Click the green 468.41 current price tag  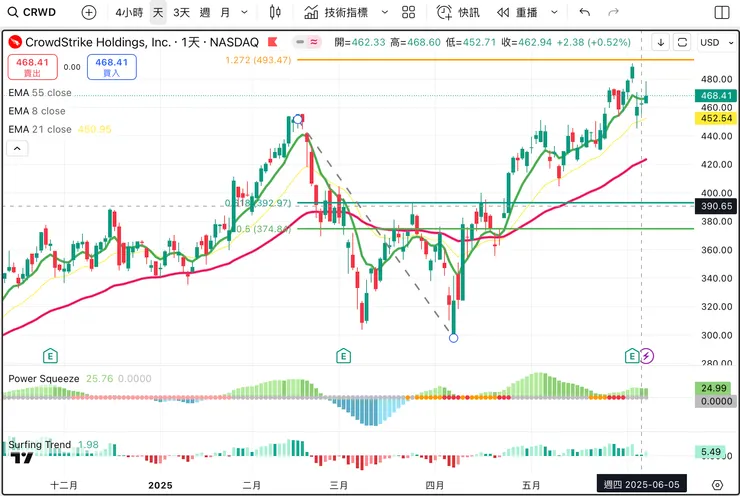[715, 96]
